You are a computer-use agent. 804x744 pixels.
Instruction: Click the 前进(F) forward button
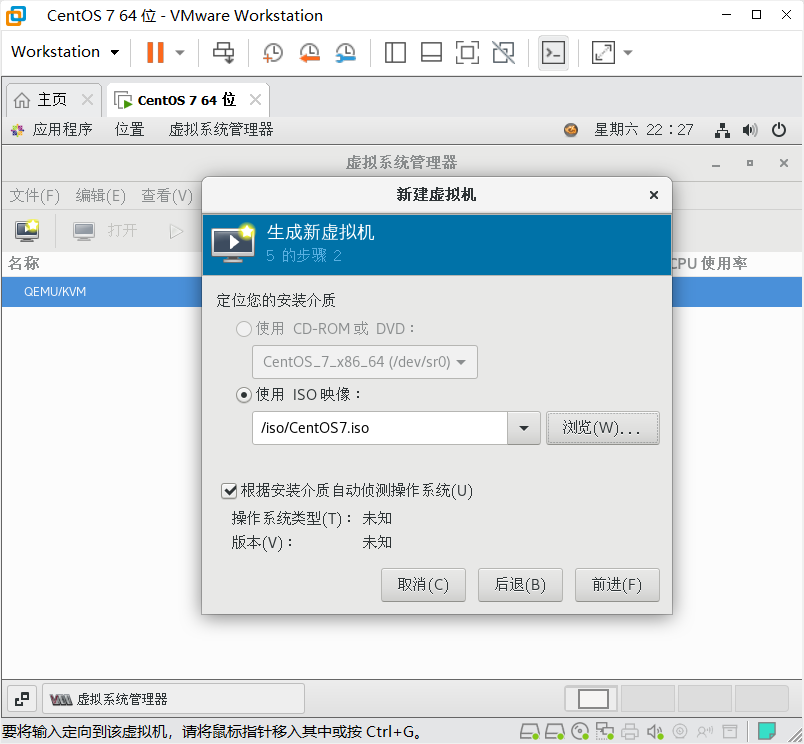click(x=617, y=585)
